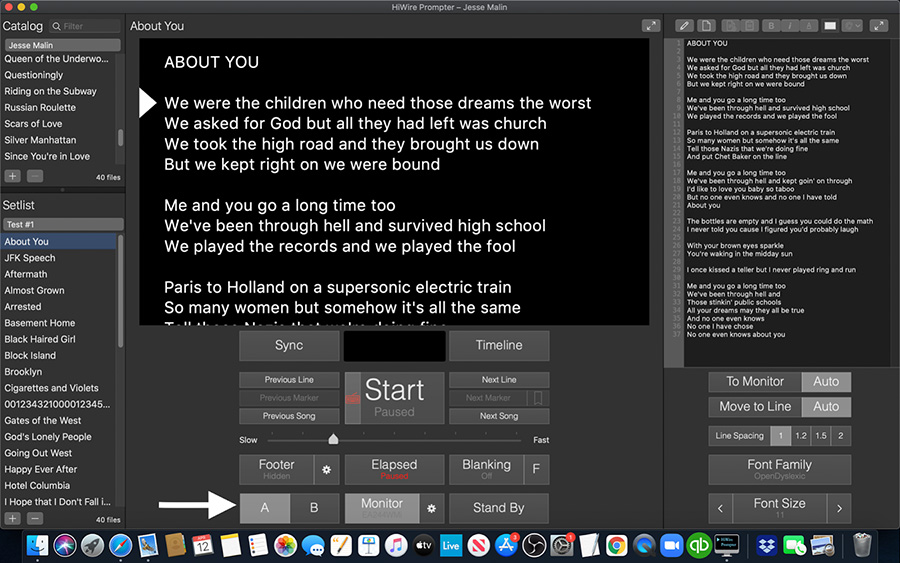The image size is (900, 563).
Task: Click the speed slider handle
Action: tap(333, 440)
